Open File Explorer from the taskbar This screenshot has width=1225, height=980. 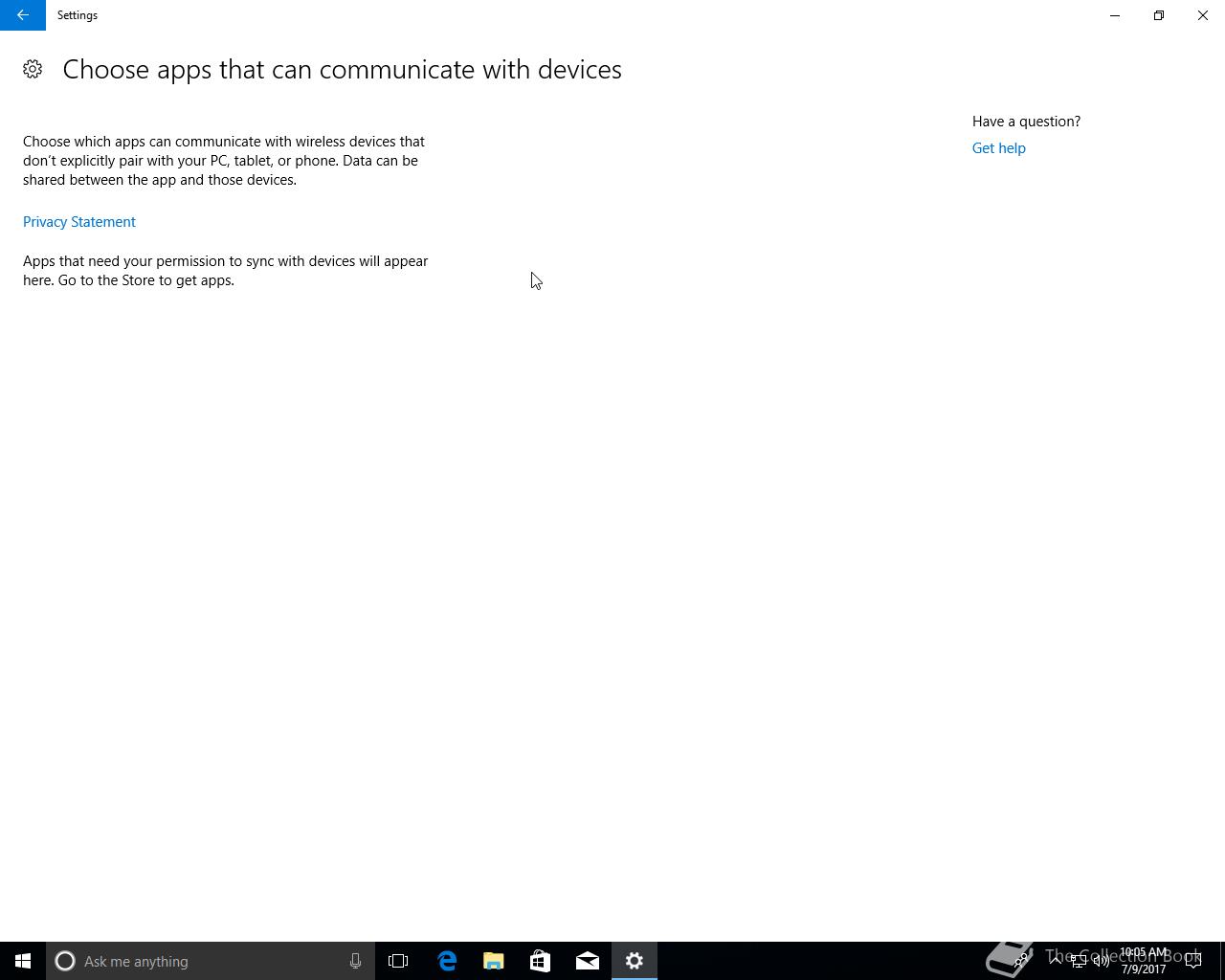494,961
